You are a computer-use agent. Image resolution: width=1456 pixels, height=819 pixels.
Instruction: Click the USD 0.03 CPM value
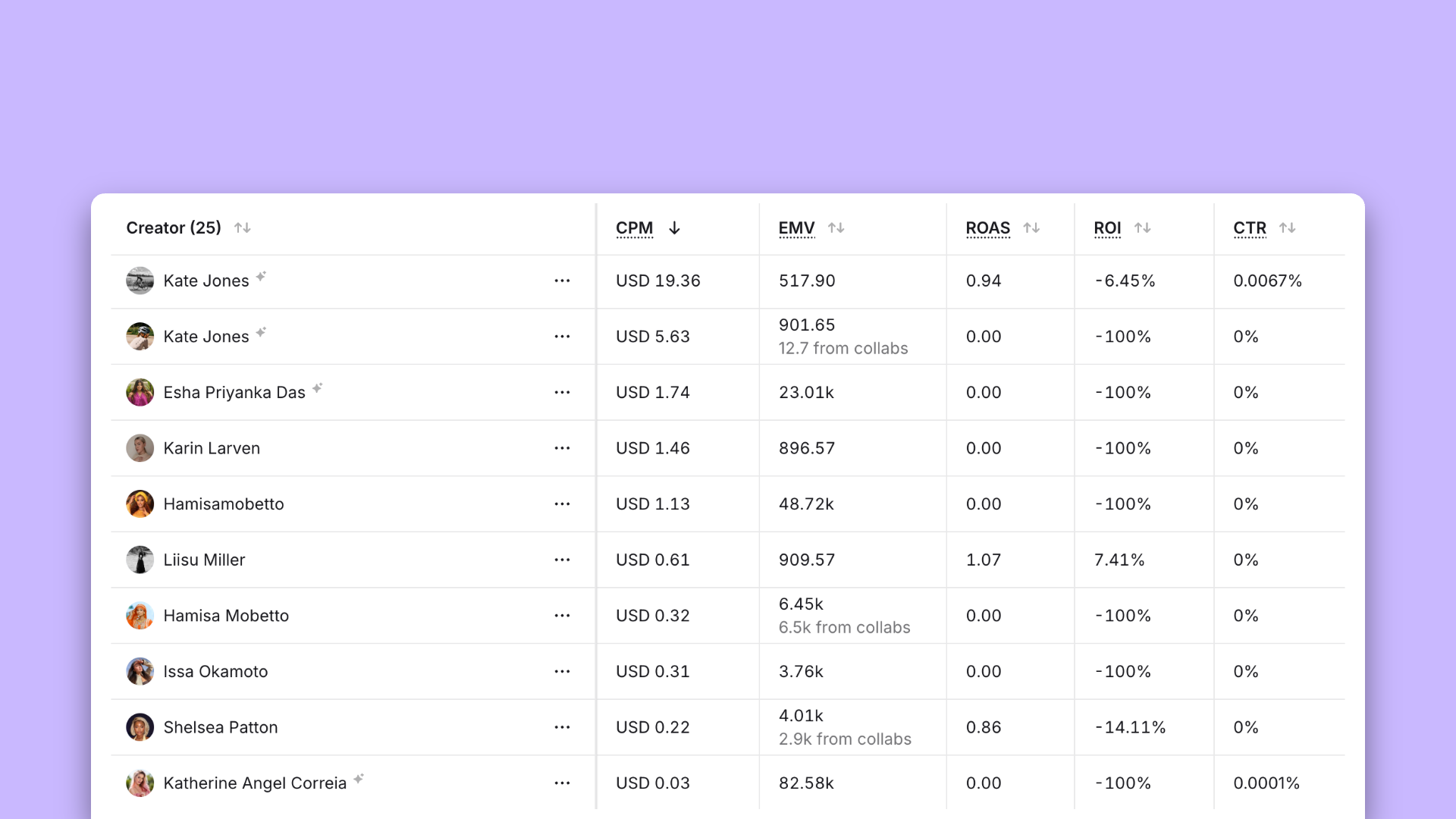point(653,783)
